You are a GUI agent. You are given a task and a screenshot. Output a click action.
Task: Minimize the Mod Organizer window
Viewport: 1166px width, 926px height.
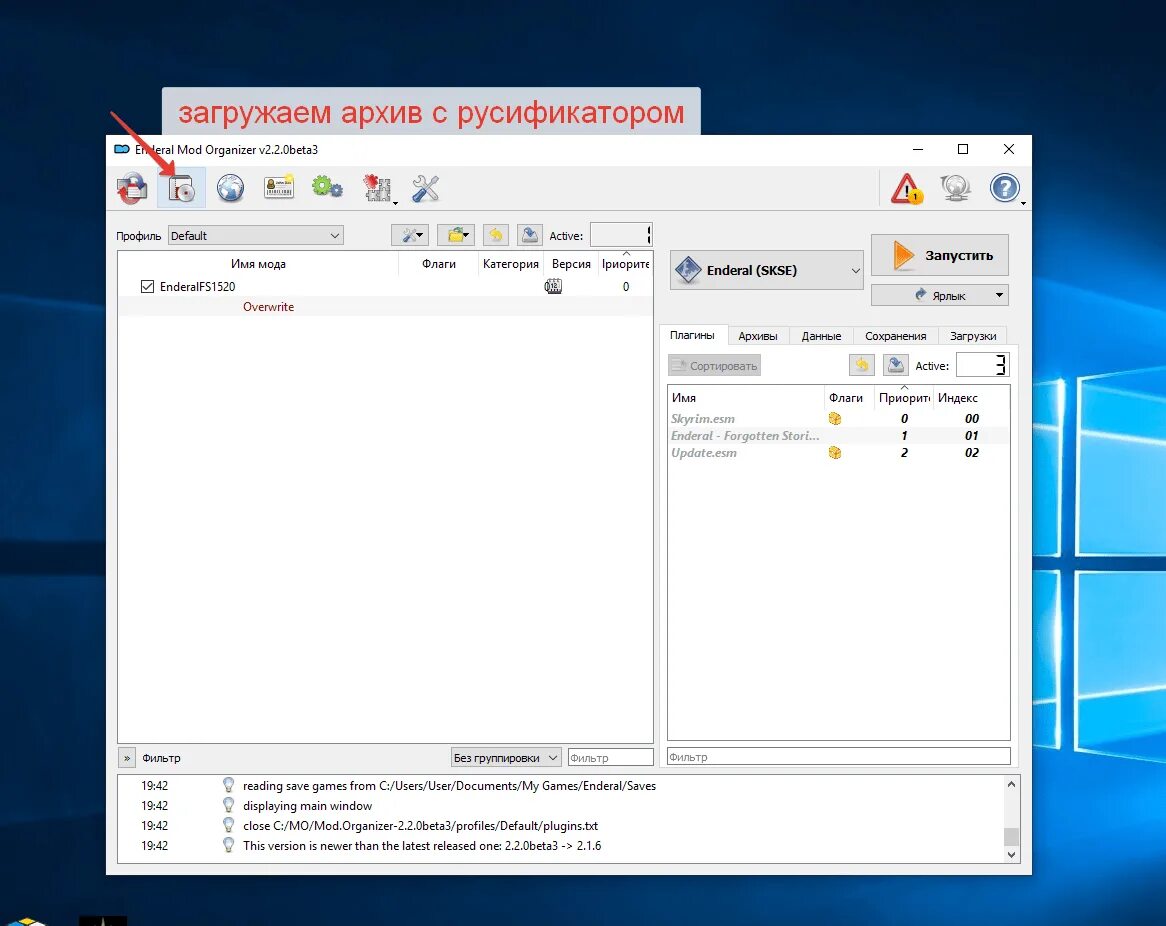tap(918, 149)
